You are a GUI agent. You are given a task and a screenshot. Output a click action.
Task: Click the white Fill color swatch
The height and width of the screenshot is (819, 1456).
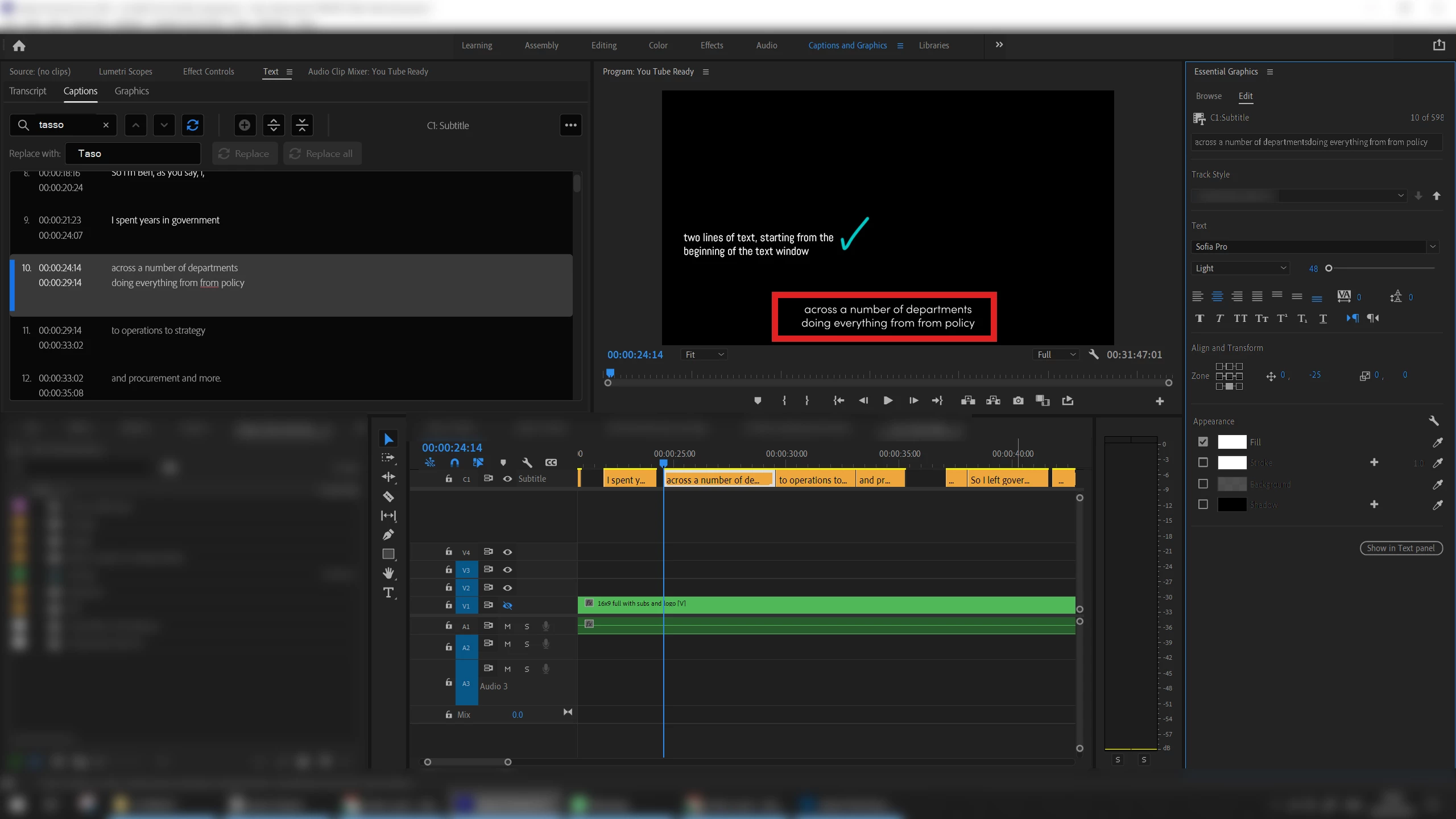[x=1232, y=442]
